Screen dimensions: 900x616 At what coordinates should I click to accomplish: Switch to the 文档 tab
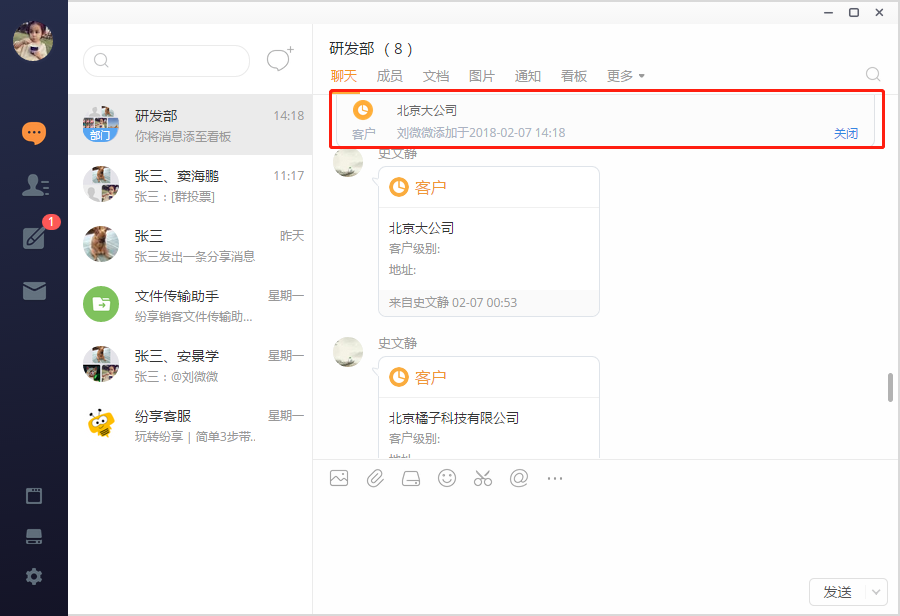point(436,76)
